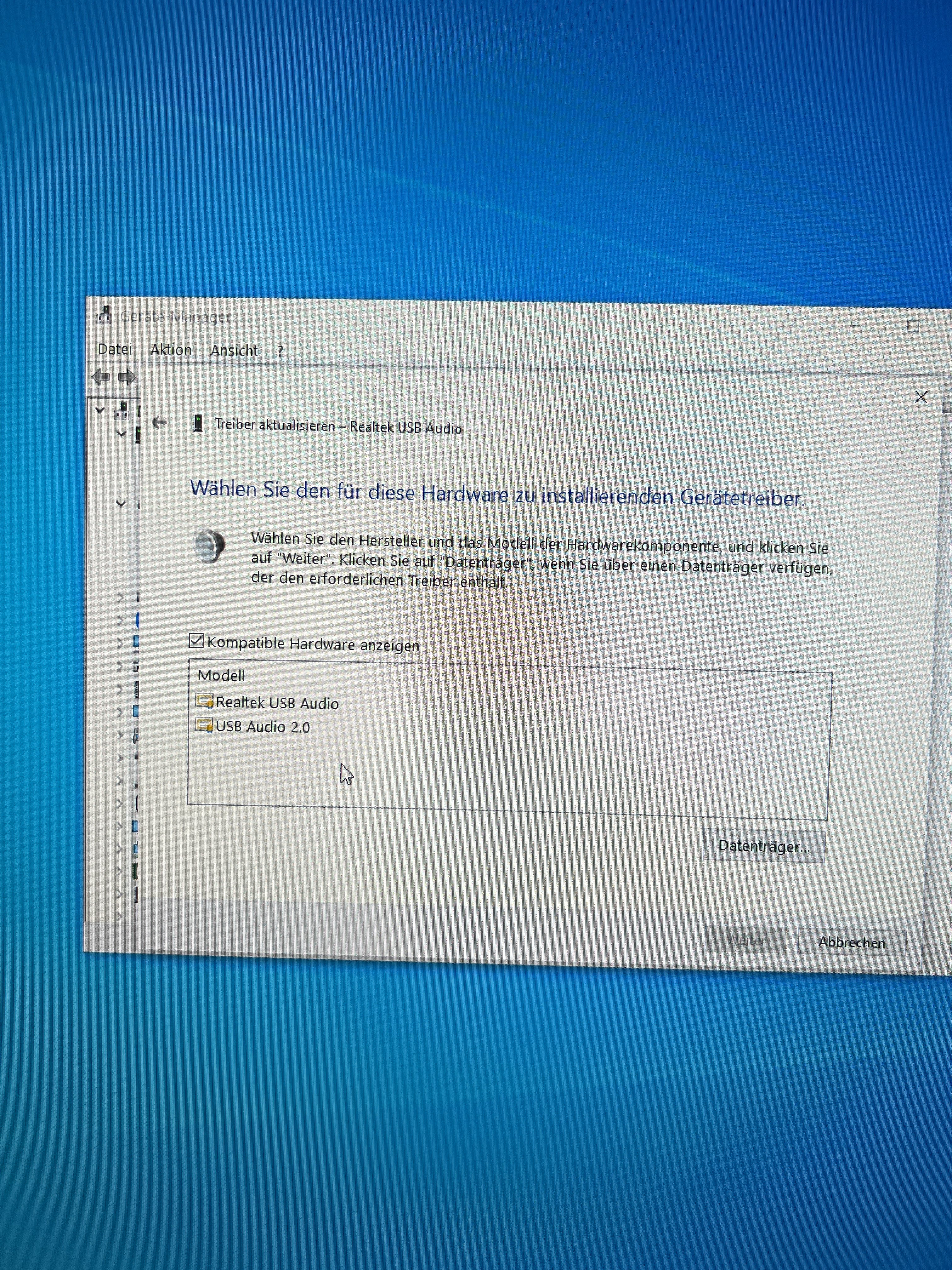
Task: Expand the bottommost collapsed tree category
Action: click(x=119, y=916)
